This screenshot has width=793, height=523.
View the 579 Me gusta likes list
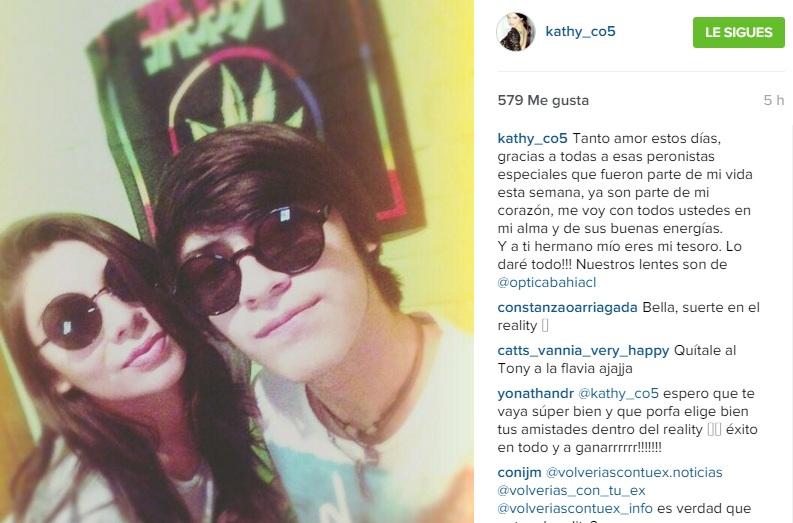click(543, 100)
